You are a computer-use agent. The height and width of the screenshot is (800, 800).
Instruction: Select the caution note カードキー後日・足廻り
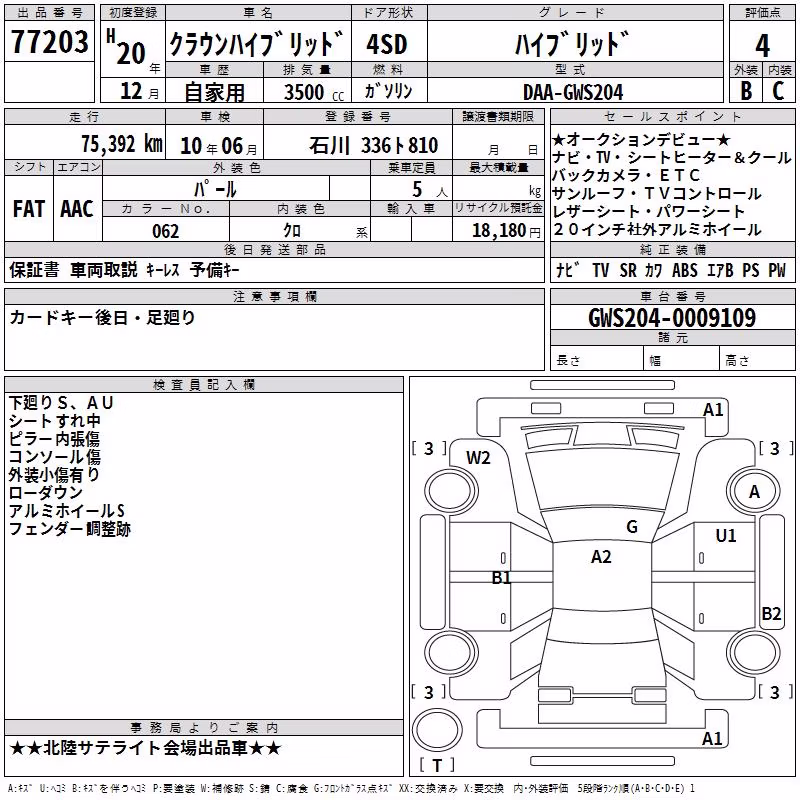click(103, 318)
